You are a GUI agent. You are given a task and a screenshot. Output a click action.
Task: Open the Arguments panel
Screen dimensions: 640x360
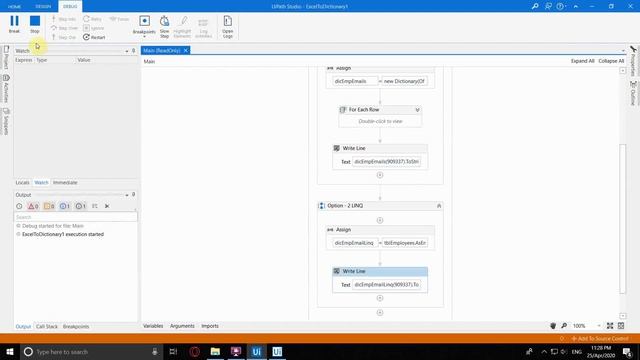click(x=182, y=326)
